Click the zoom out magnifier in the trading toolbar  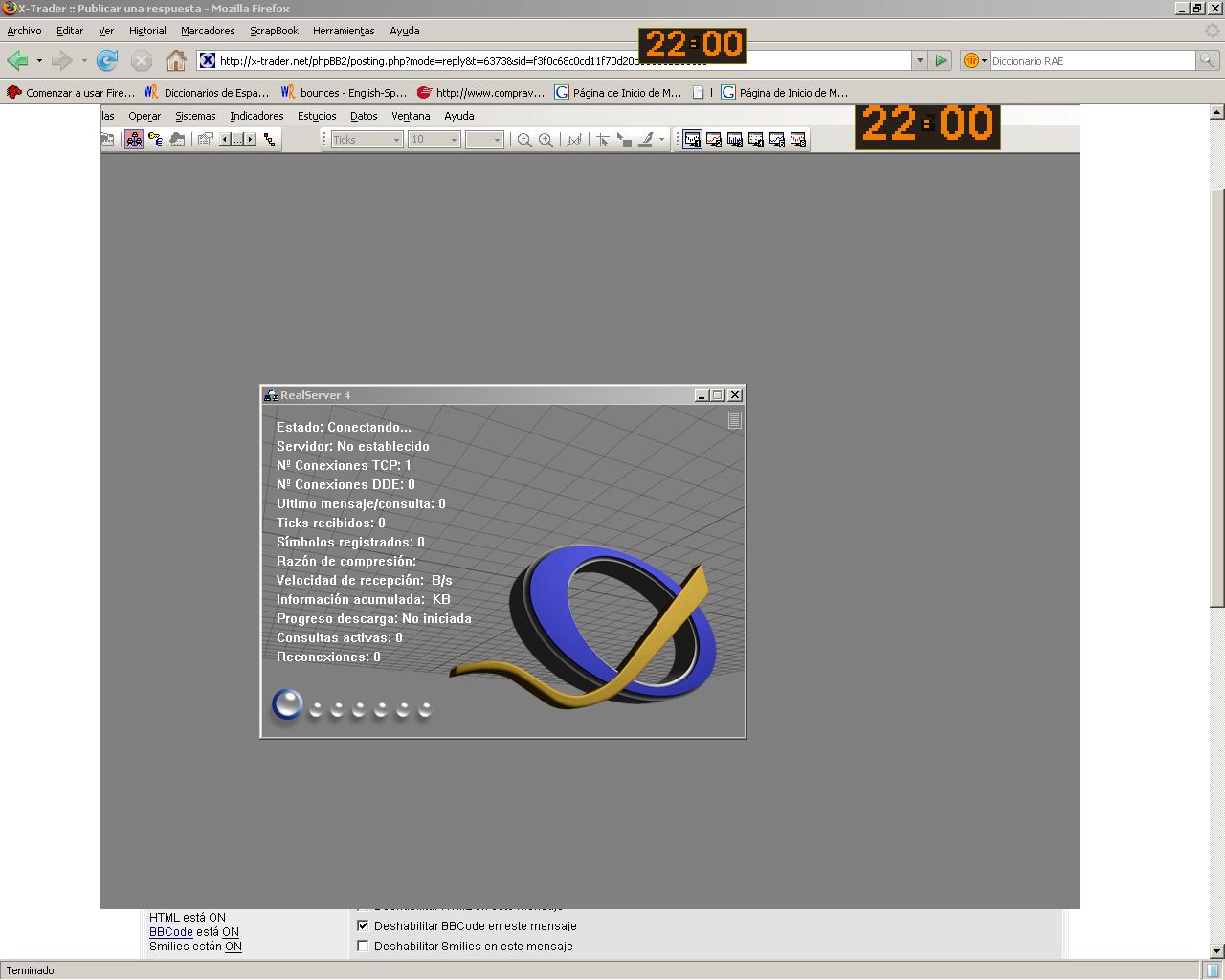(x=524, y=140)
